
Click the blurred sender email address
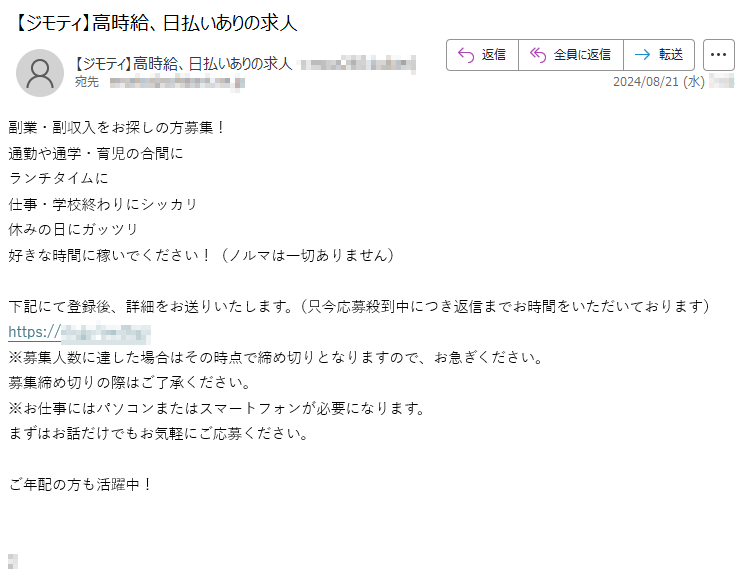point(358,64)
